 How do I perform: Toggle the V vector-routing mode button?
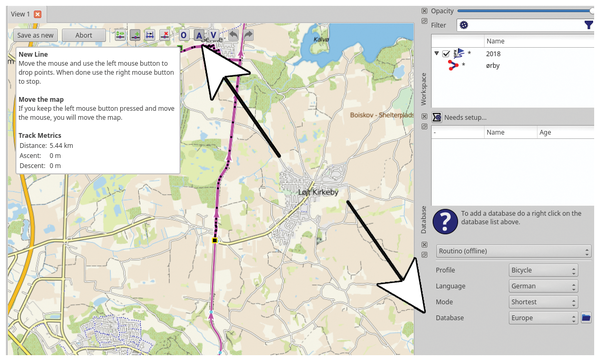214,35
